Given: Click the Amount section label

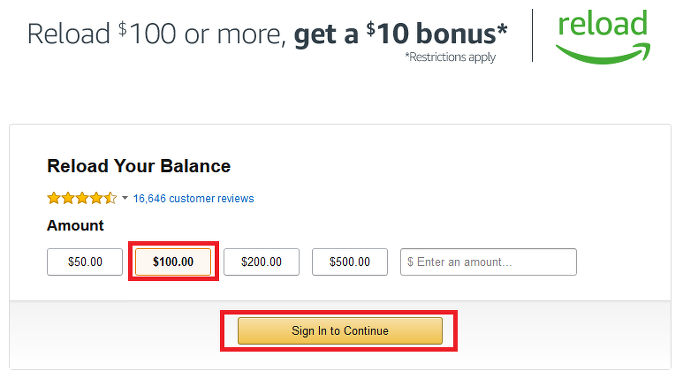Looking at the screenshot, I should point(75,225).
